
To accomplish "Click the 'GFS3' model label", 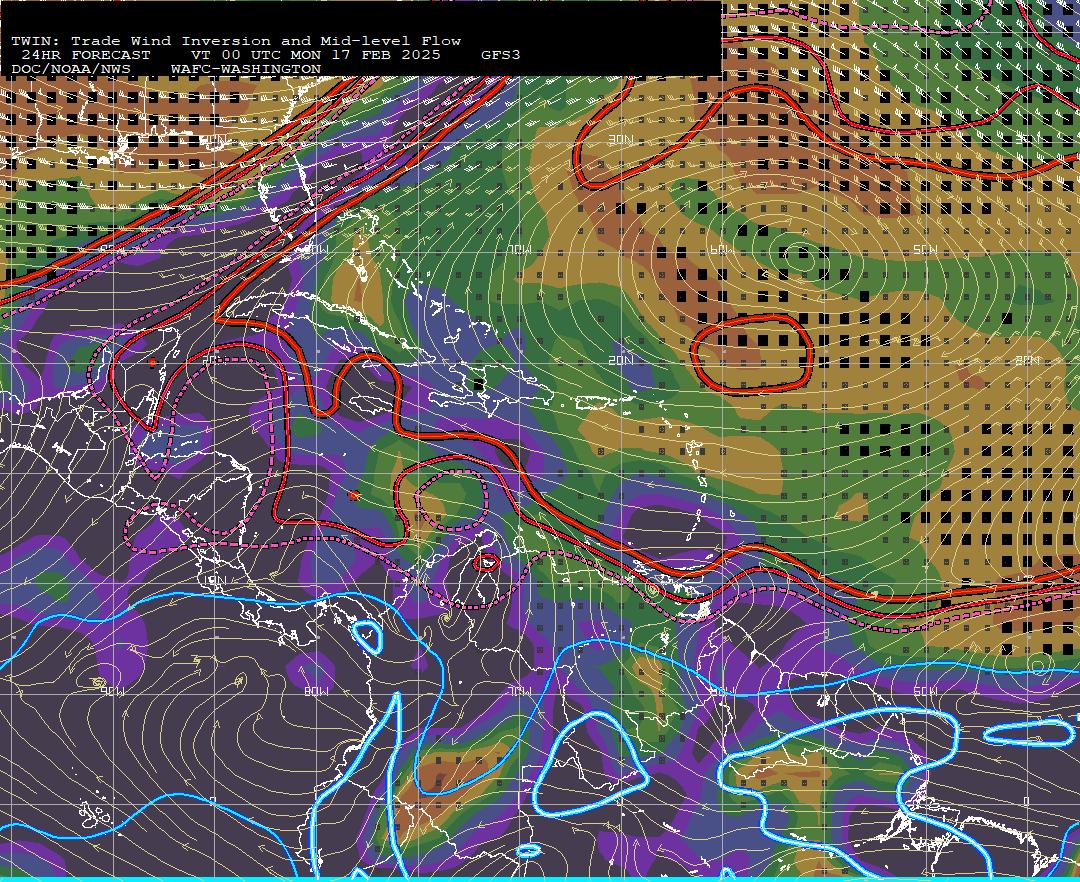I will pyautogui.click(x=501, y=55).
